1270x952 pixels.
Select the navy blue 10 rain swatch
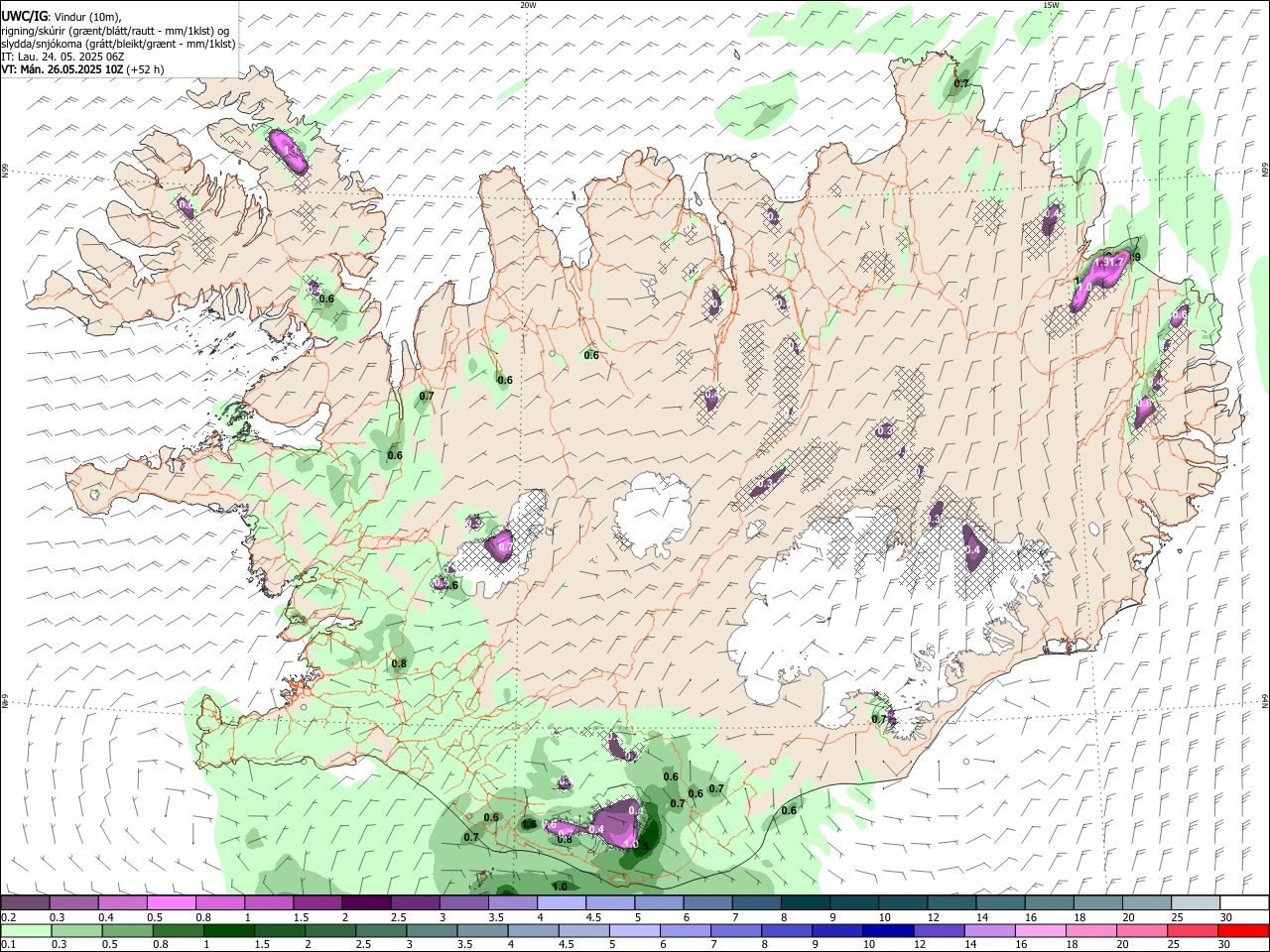pyautogui.click(x=887, y=931)
